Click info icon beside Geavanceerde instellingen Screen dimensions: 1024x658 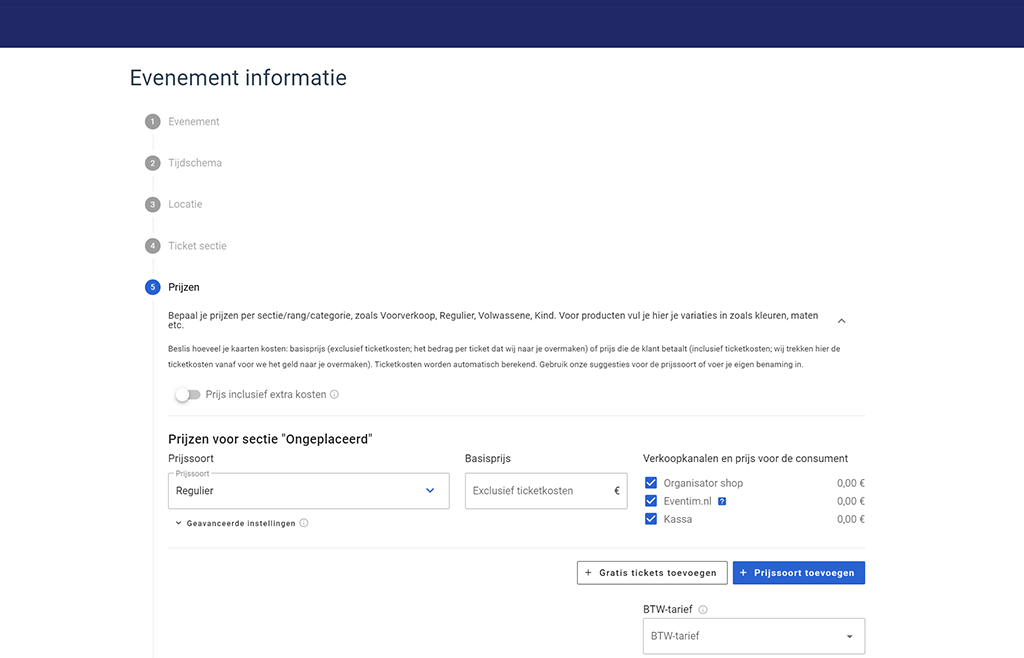click(x=304, y=523)
